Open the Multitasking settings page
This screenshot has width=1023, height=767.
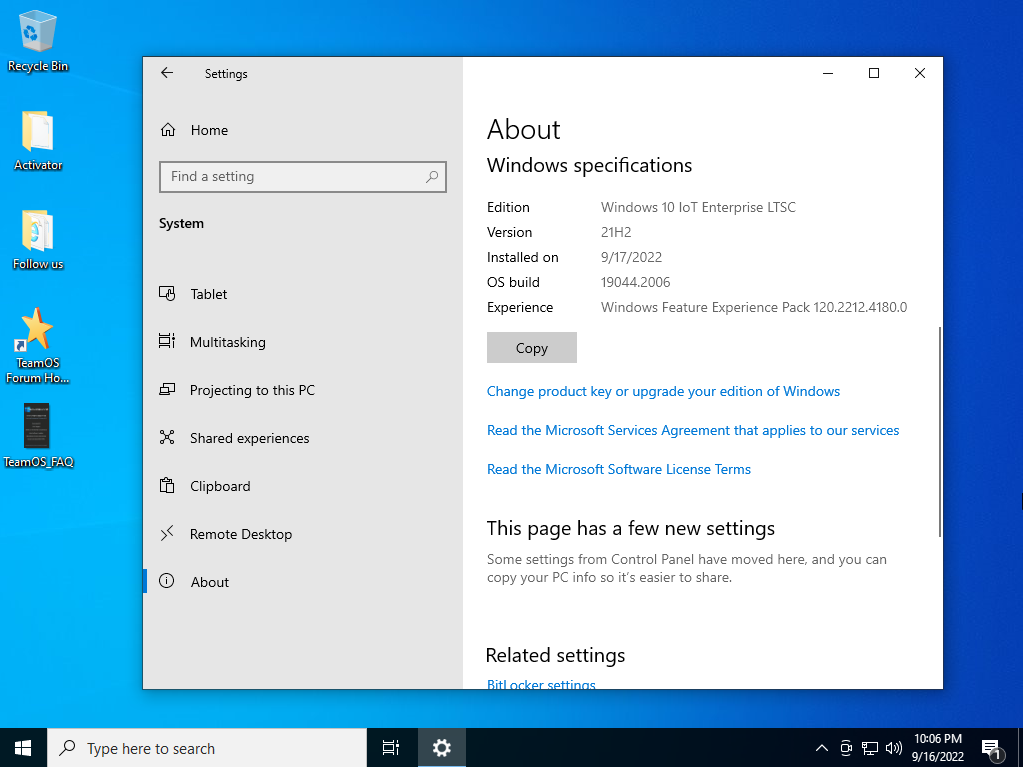click(x=303, y=342)
